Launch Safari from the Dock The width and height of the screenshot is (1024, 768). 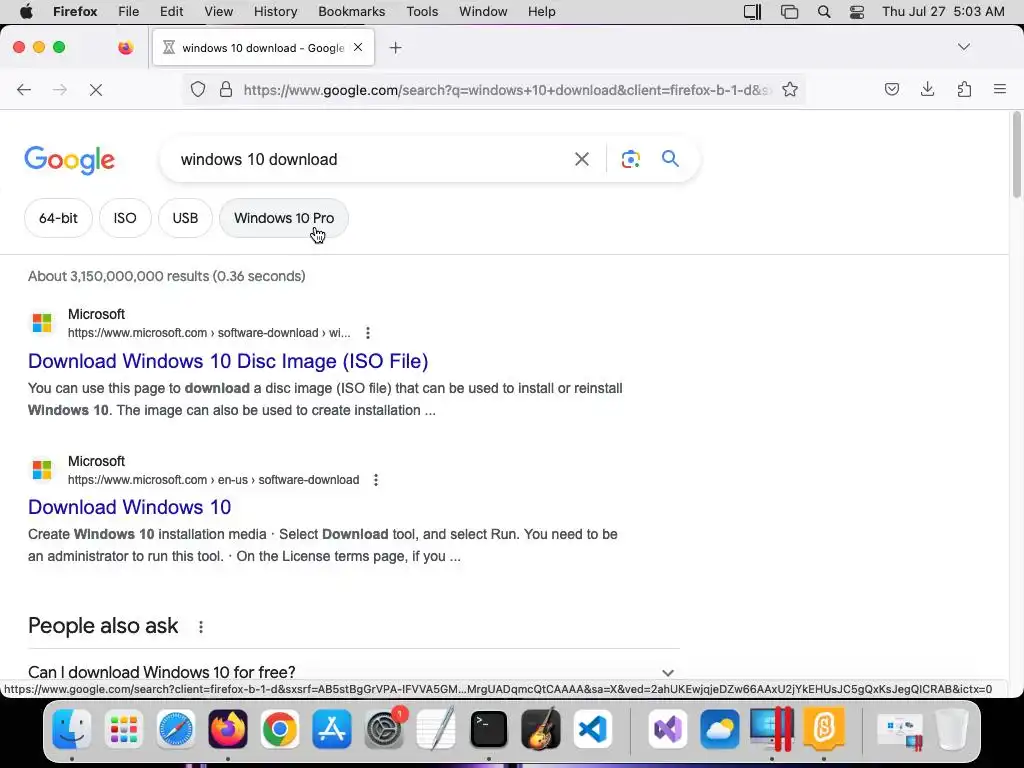(x=176, y=729)
